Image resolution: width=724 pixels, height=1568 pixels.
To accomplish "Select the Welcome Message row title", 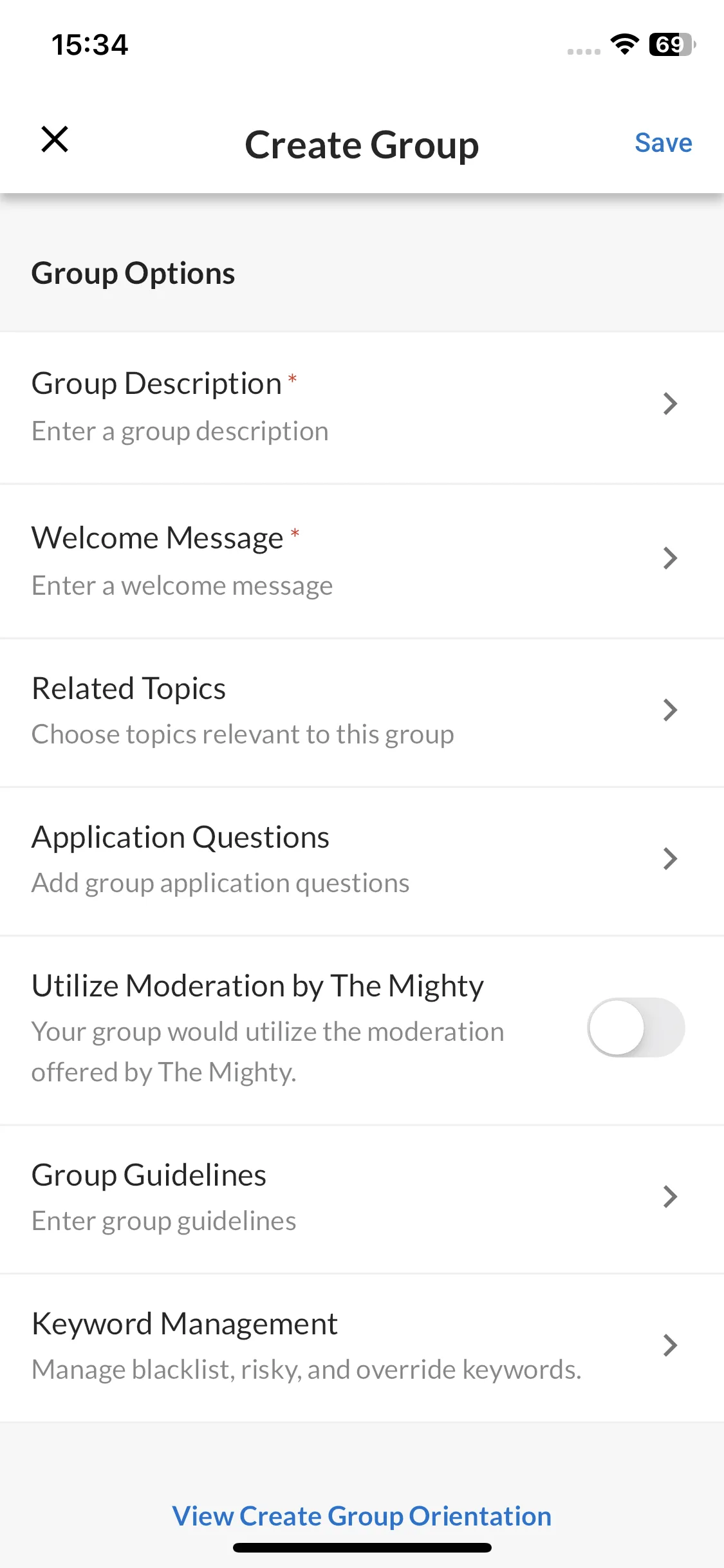I will 158,538.
